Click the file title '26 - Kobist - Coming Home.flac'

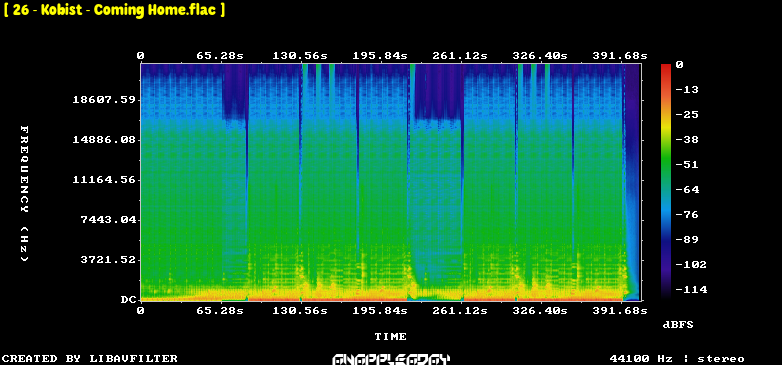click(x=114, y=10)
